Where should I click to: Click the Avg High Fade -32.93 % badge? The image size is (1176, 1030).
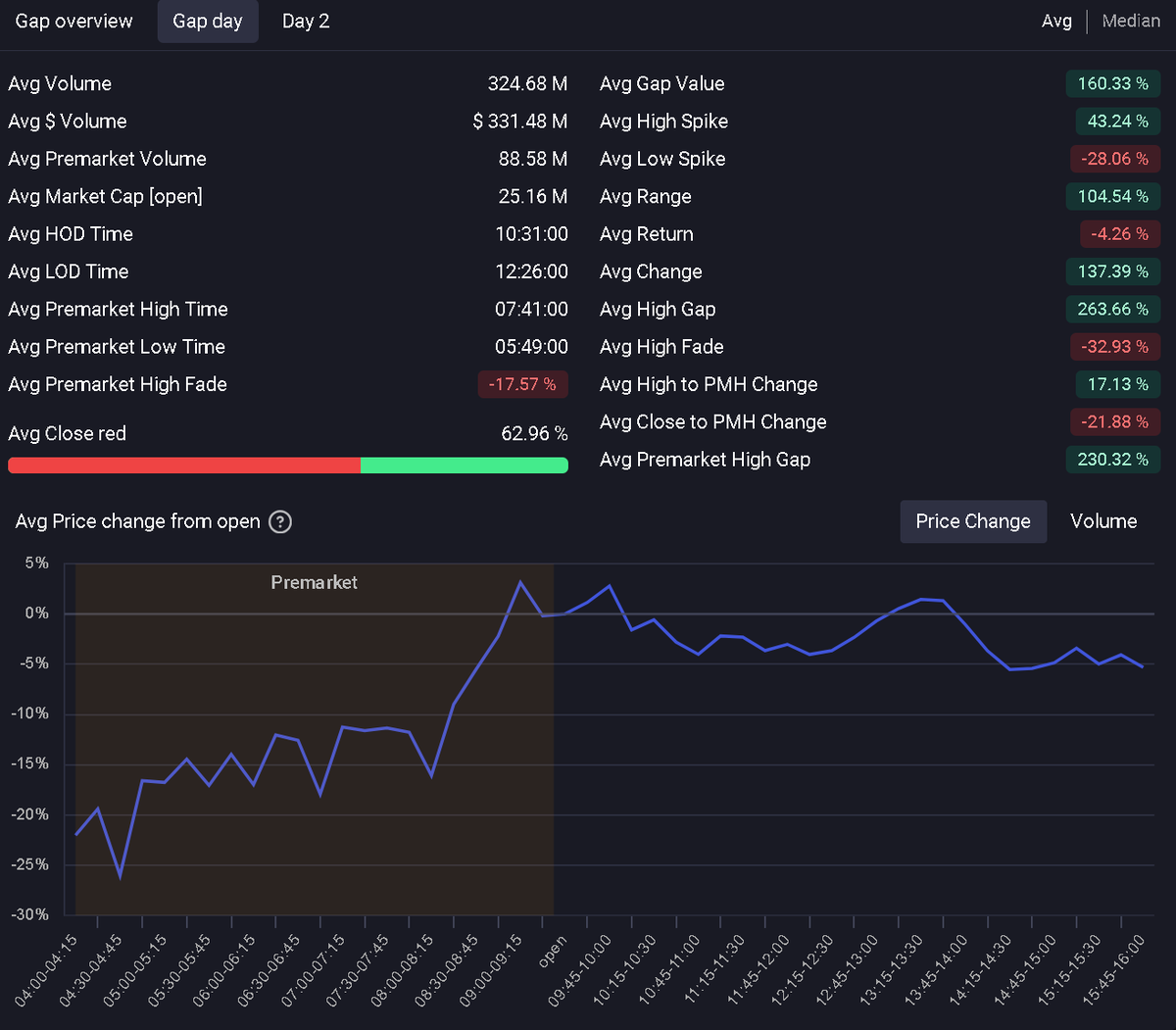[1115, 347]
